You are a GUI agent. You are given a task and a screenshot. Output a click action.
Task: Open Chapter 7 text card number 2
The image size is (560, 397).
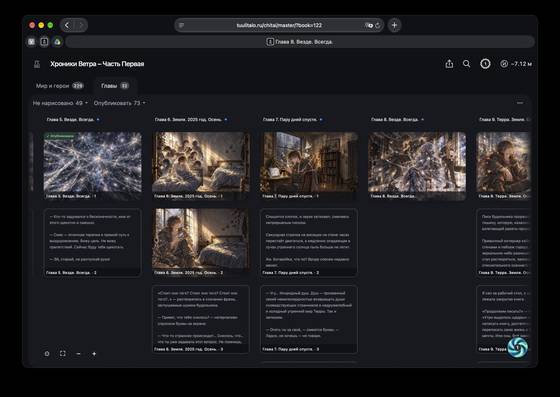(309, 242)
